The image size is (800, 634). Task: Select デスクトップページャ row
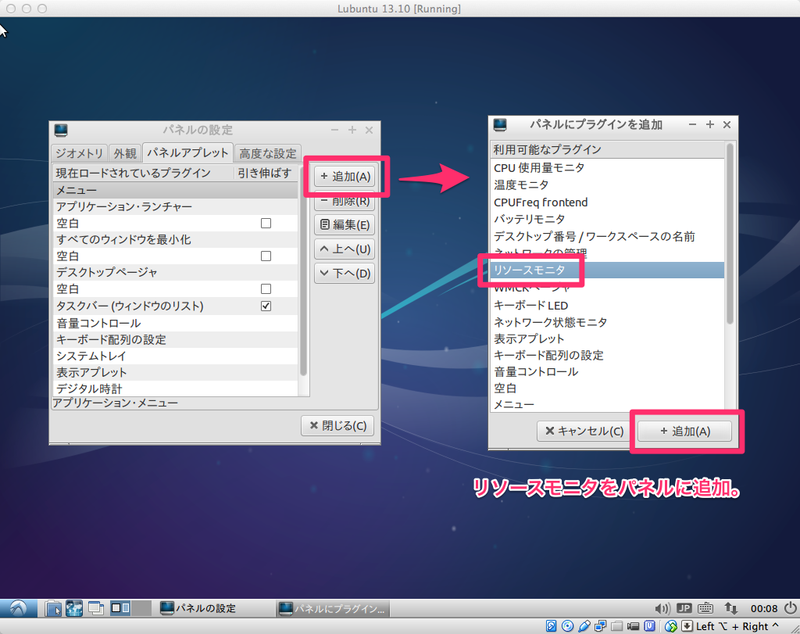coord(175,272)
